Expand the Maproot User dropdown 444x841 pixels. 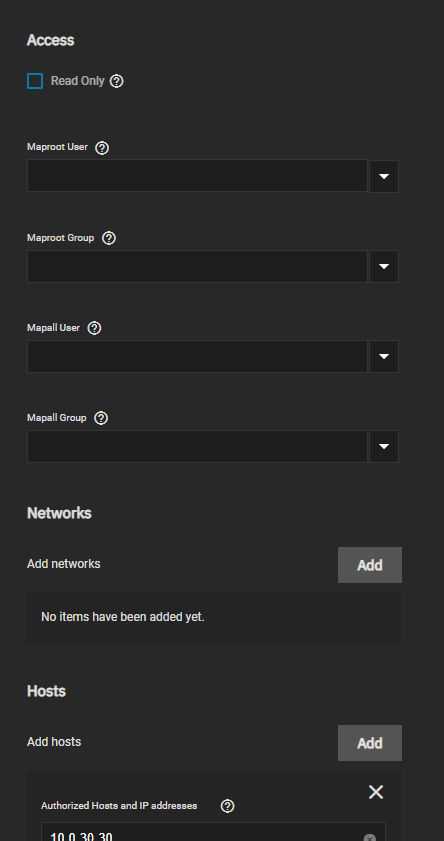tap(384, 176)
